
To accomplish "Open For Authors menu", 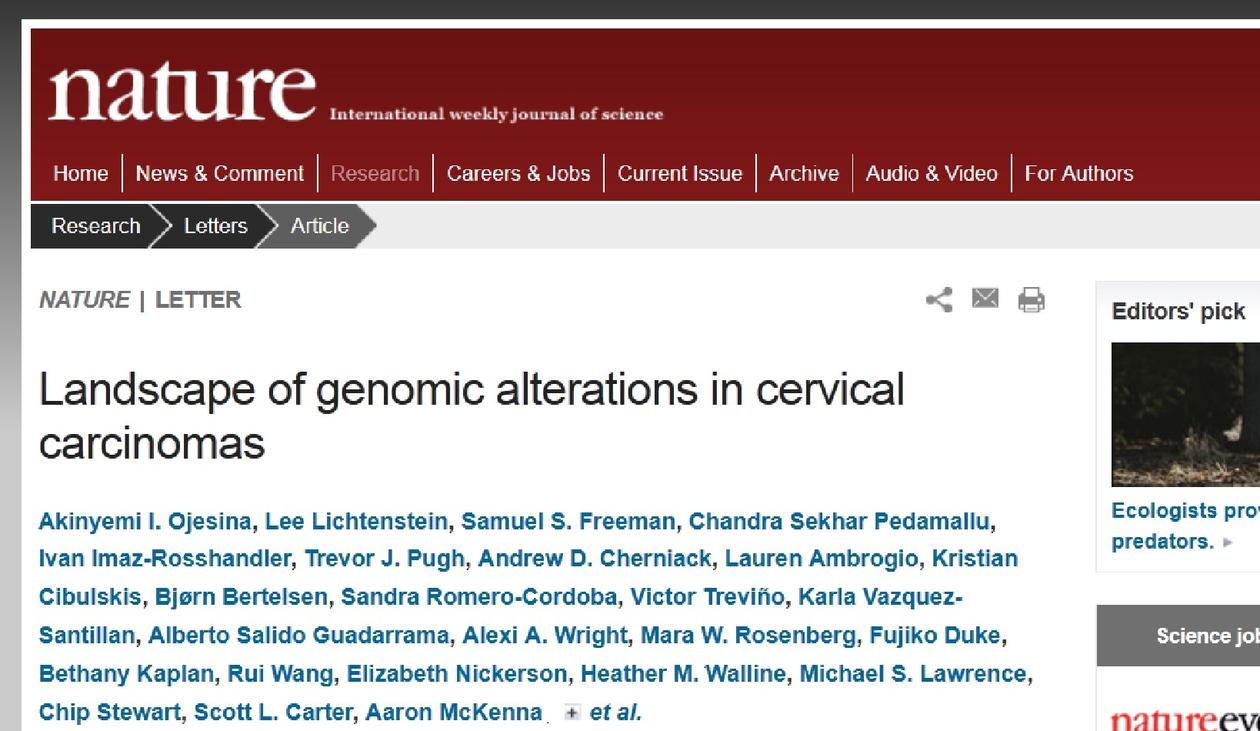I will [x=1078, y=174].
